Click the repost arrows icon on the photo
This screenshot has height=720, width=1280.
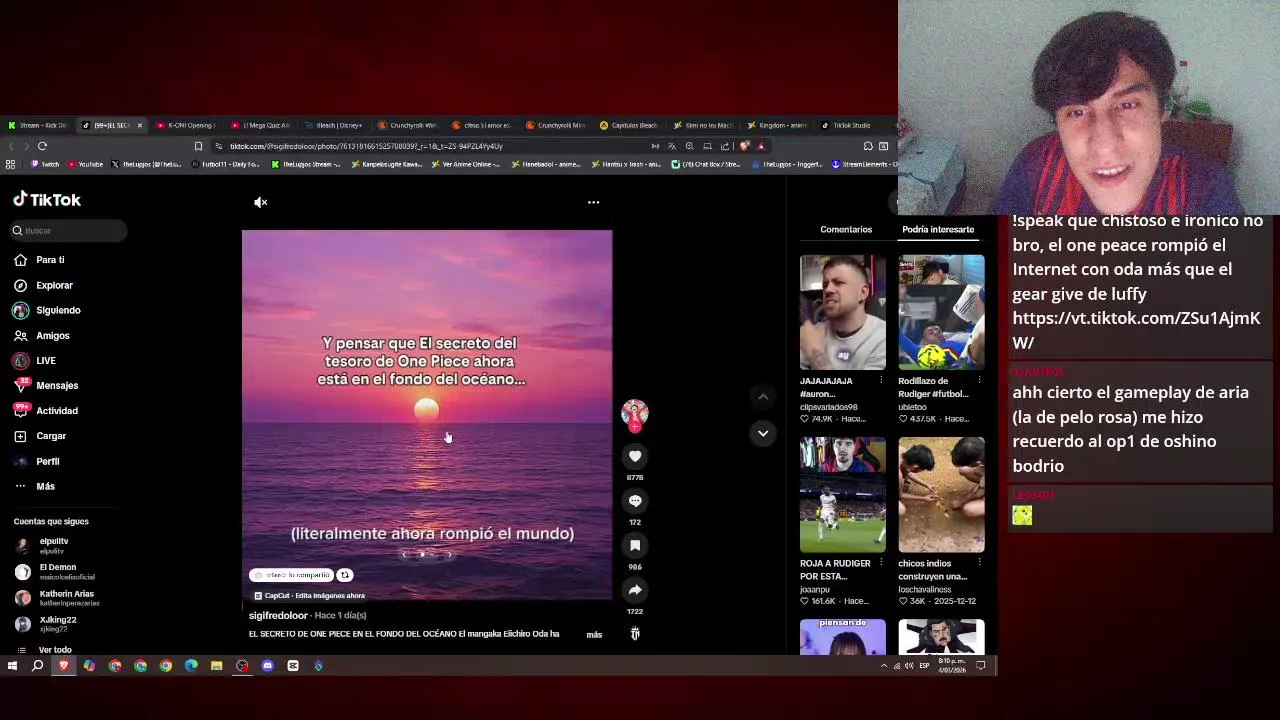[345, 575]
